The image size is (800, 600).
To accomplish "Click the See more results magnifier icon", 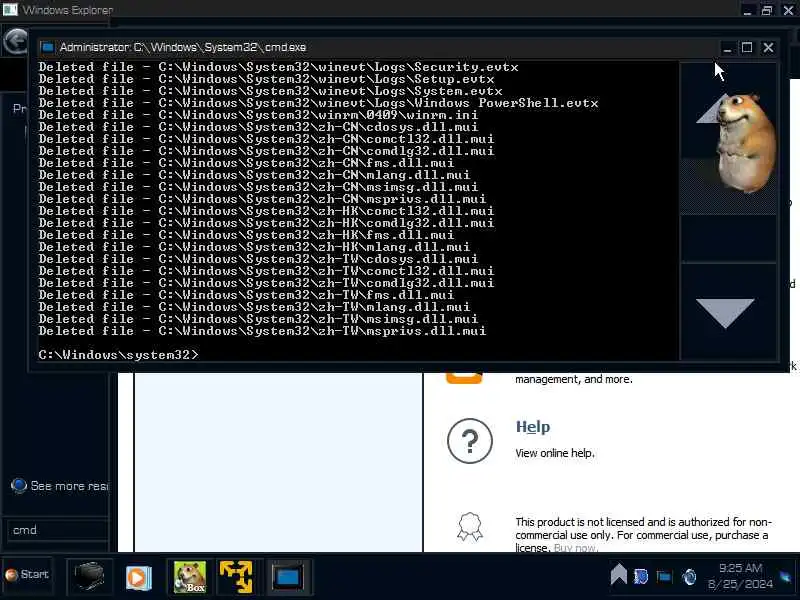I will coord(18,485).
